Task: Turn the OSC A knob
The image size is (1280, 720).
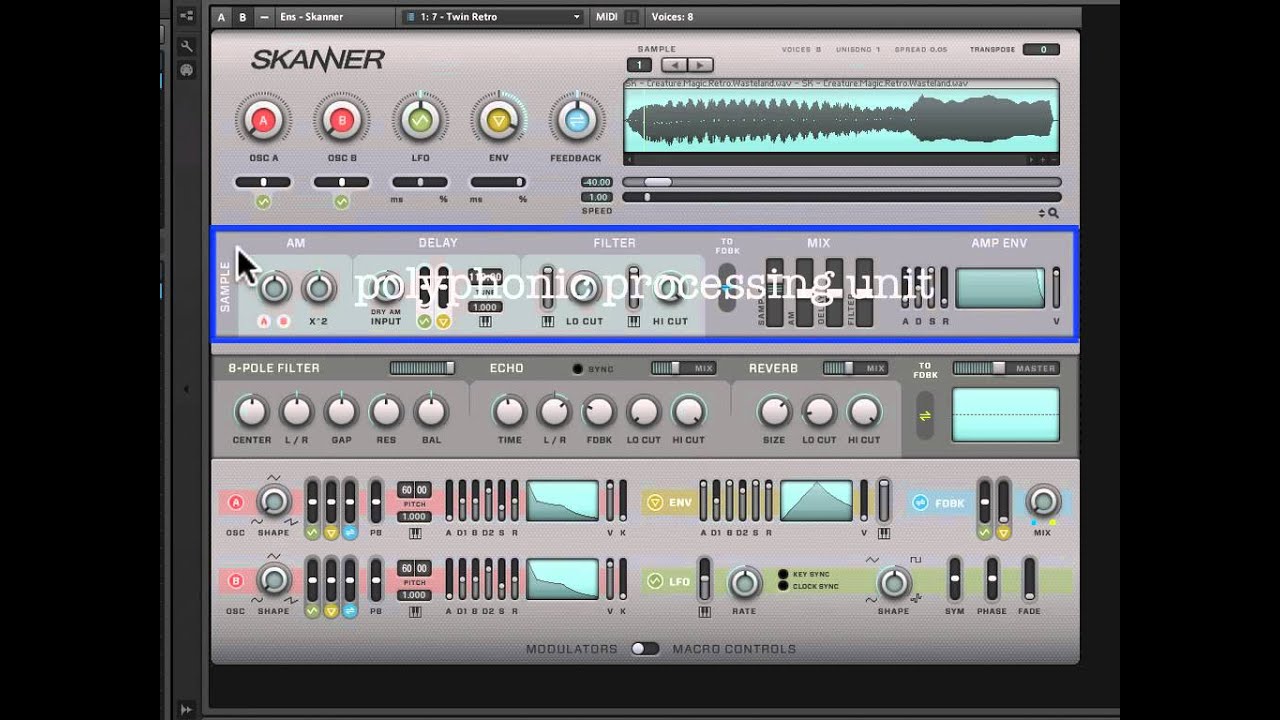Action: pyautogui.click(x=264, y=121)
